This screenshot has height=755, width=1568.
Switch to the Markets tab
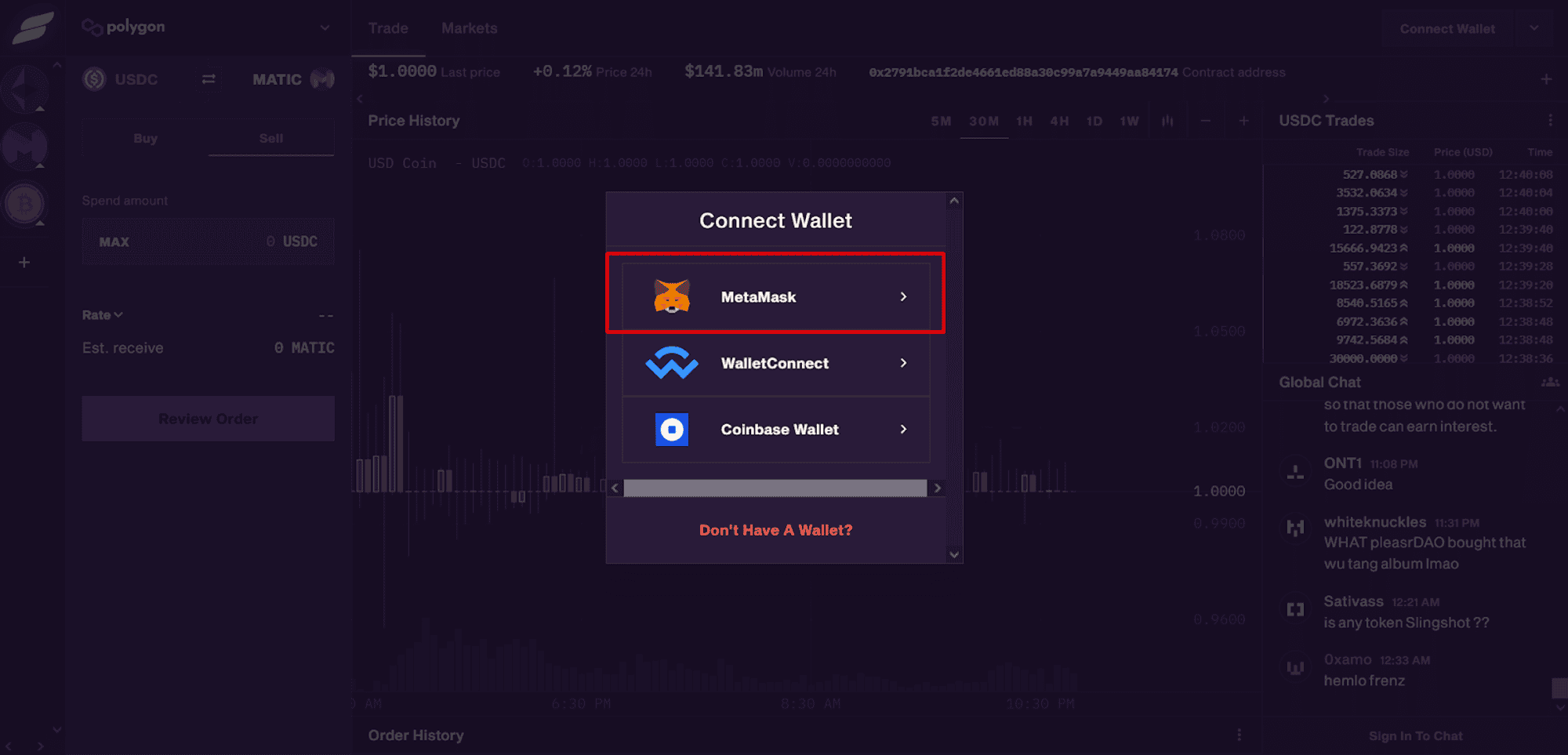click(469, 28)
